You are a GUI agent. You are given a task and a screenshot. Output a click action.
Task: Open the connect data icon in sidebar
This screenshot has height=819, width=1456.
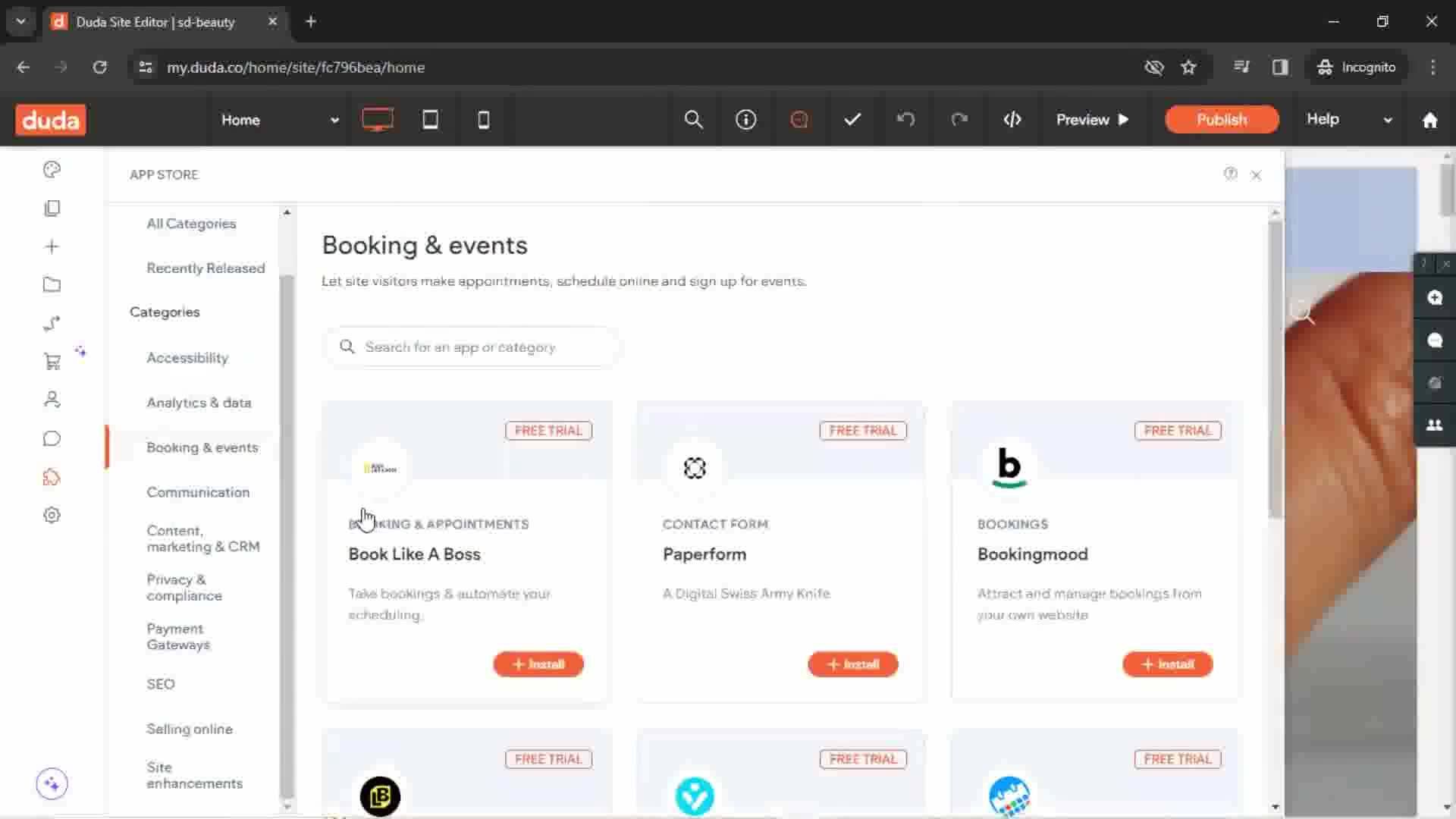point(52,324)
